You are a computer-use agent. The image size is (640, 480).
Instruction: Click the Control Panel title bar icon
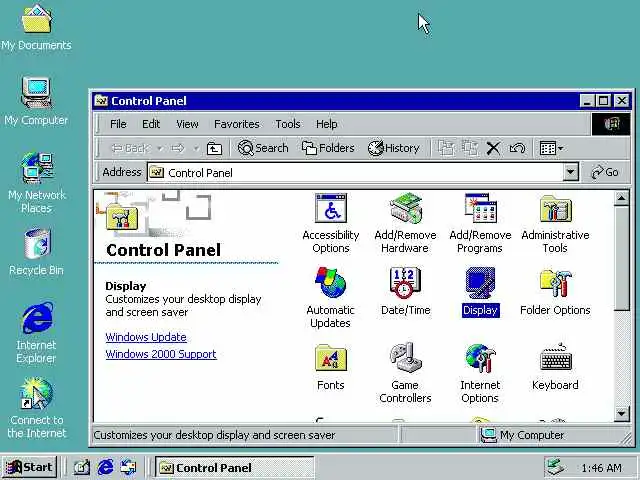click(101, 100)
